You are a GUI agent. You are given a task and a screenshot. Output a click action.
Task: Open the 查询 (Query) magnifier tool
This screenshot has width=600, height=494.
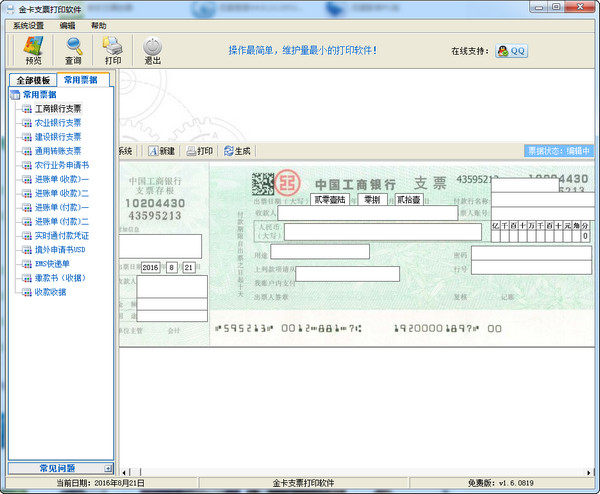tap(73, 49)
